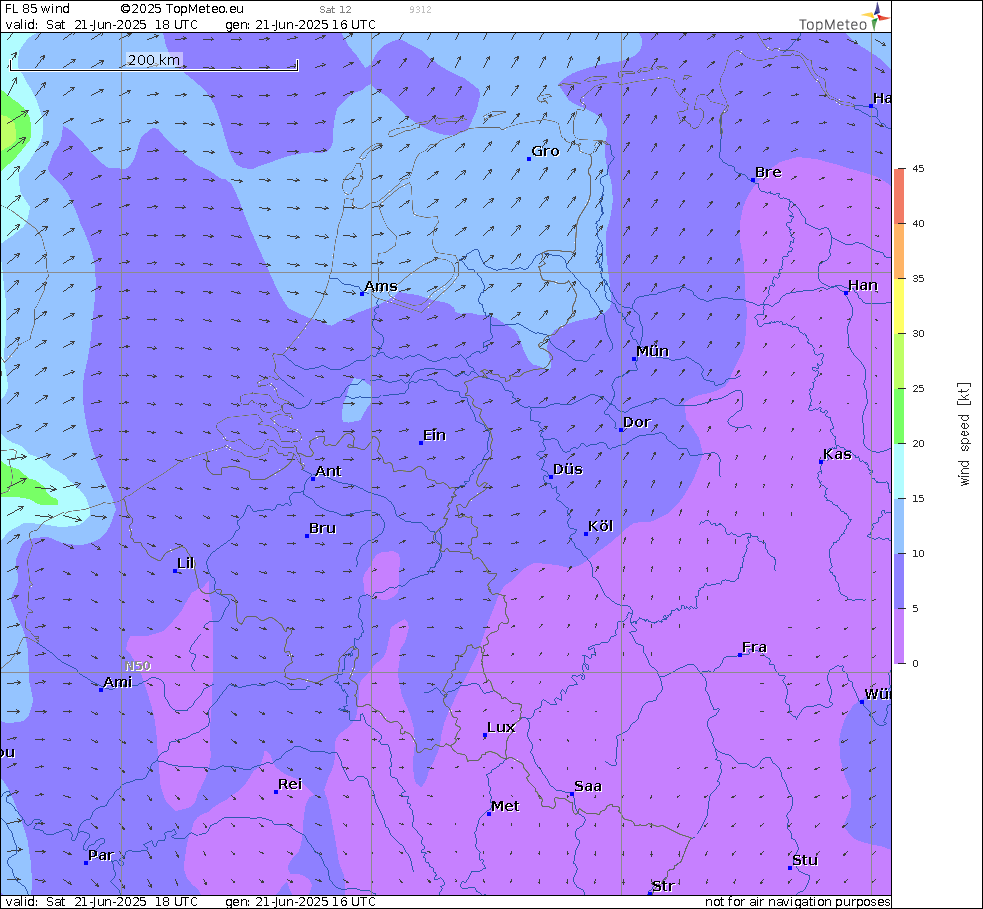Click the "Rei" city label

coord(290,784)
